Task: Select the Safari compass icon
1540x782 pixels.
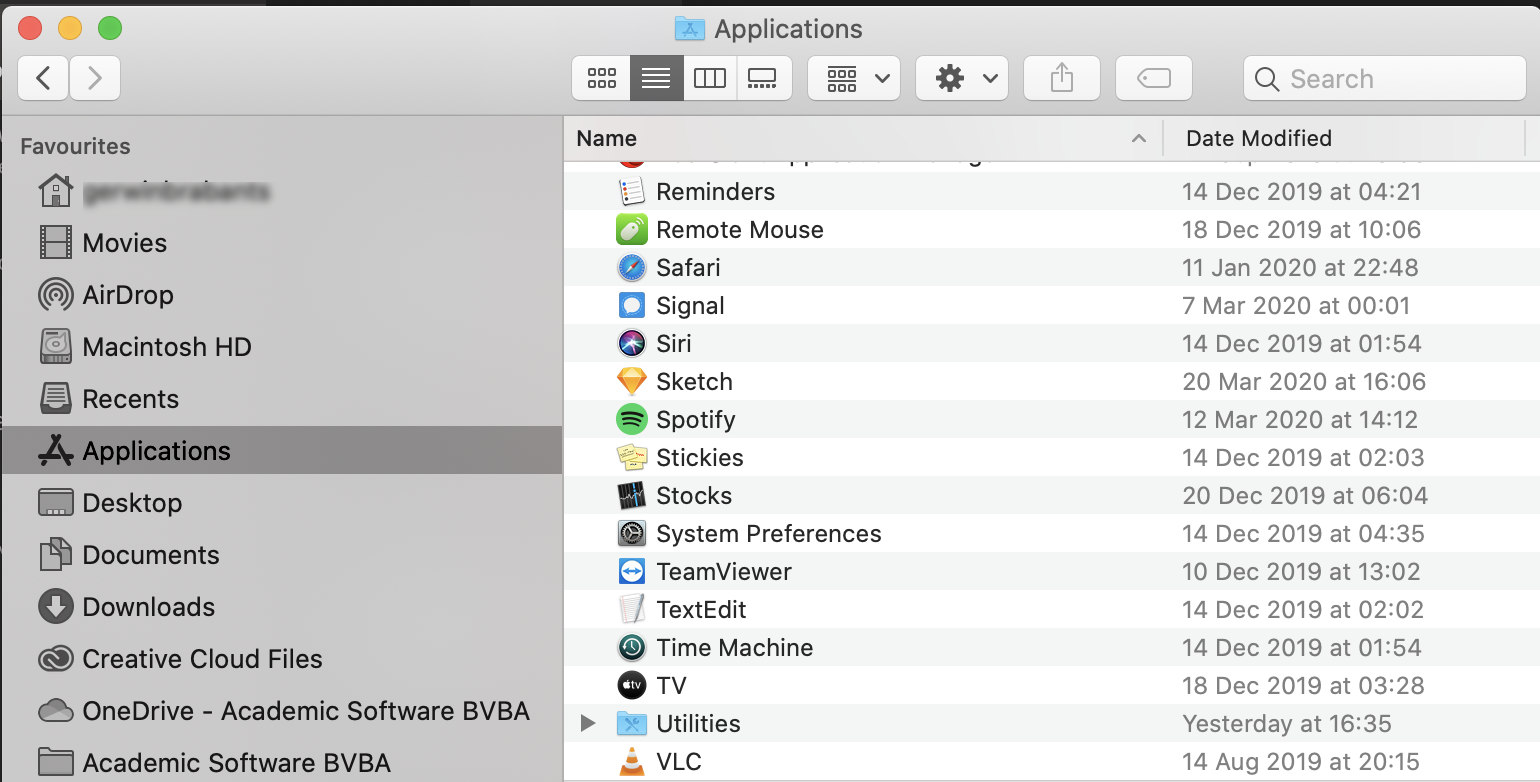Action: [631, 267]
